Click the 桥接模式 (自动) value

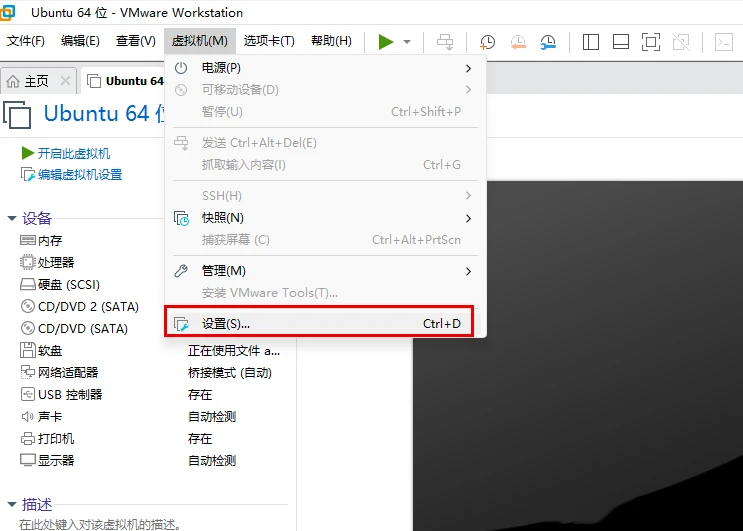point(230,373)
